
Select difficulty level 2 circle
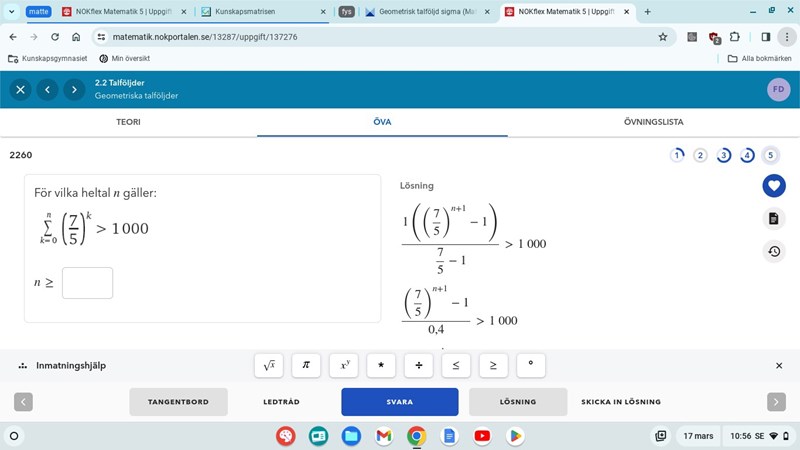[700, 155]
